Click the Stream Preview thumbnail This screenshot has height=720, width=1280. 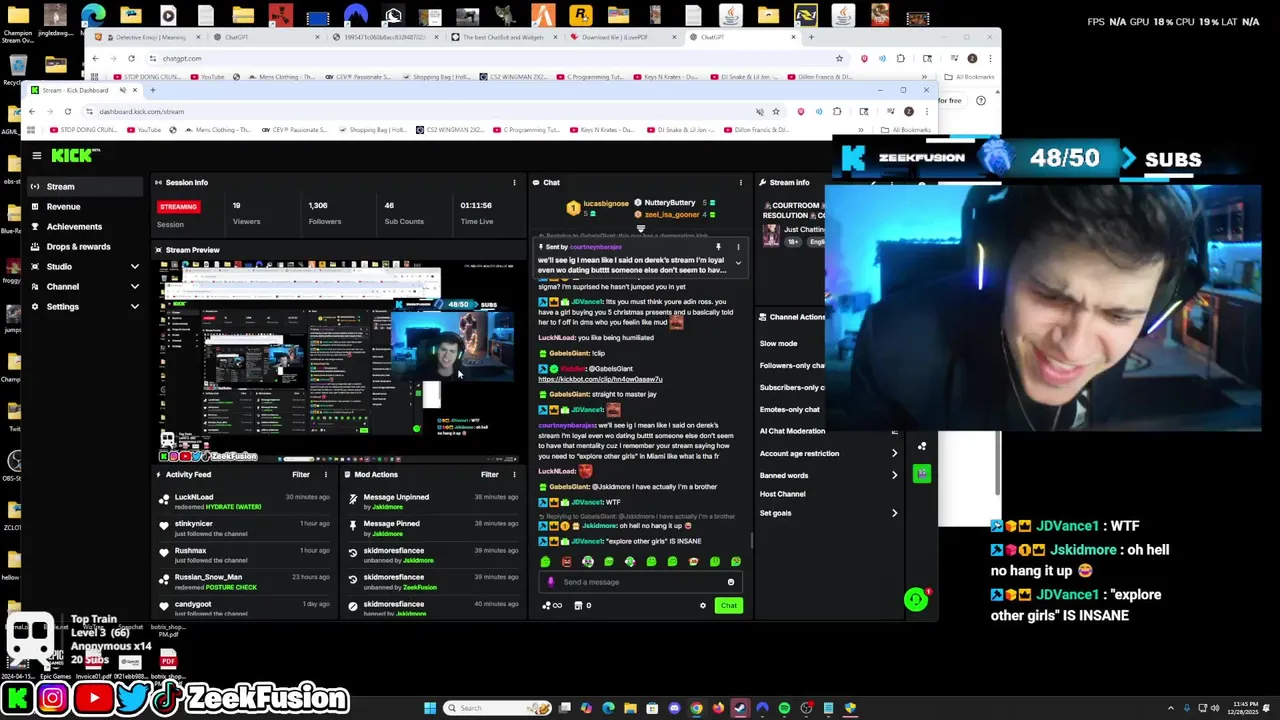(x=337, y=361)
